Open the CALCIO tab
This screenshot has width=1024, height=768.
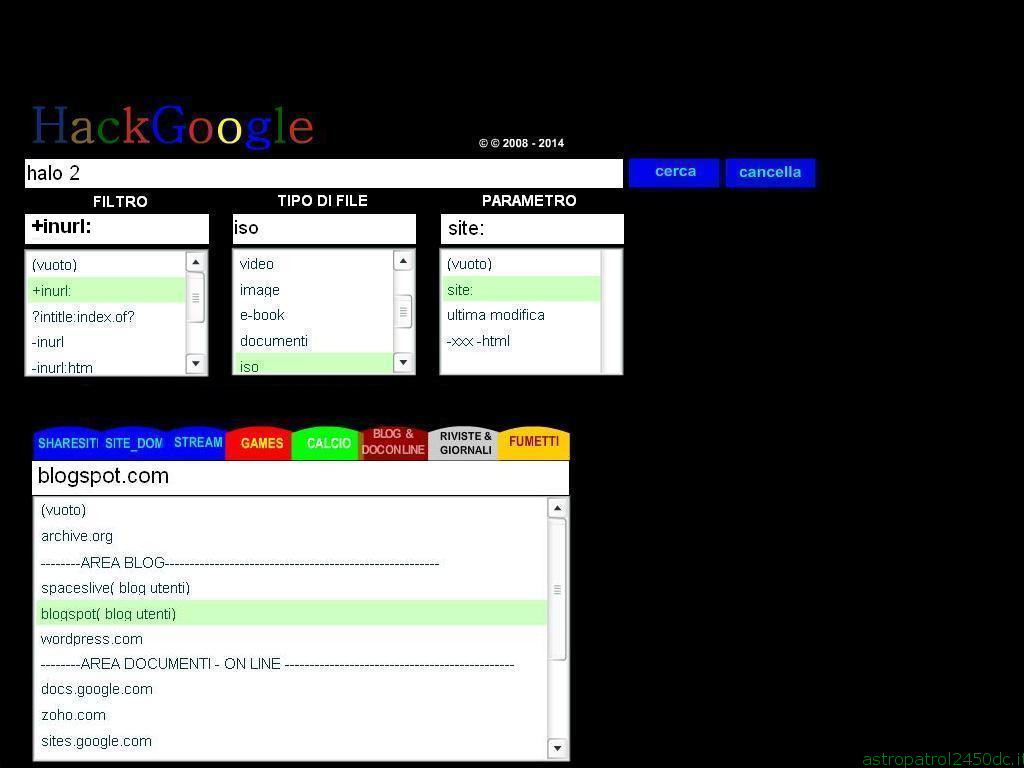(x=327, y=443)
